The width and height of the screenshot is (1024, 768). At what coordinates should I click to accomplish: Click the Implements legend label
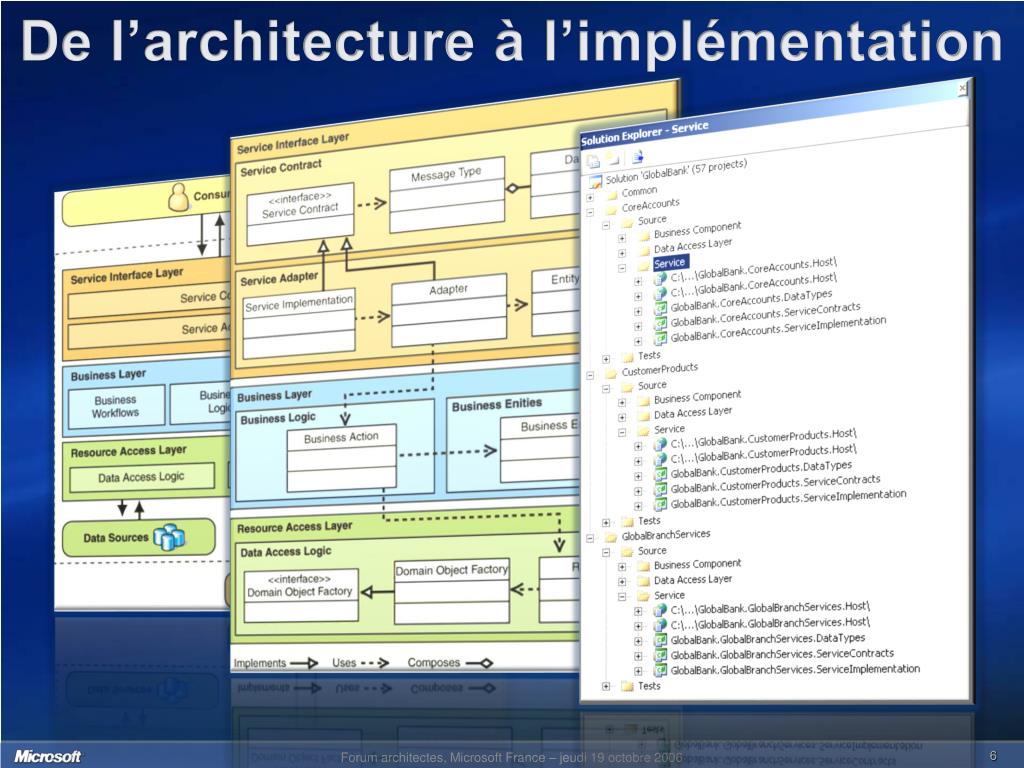260,663
